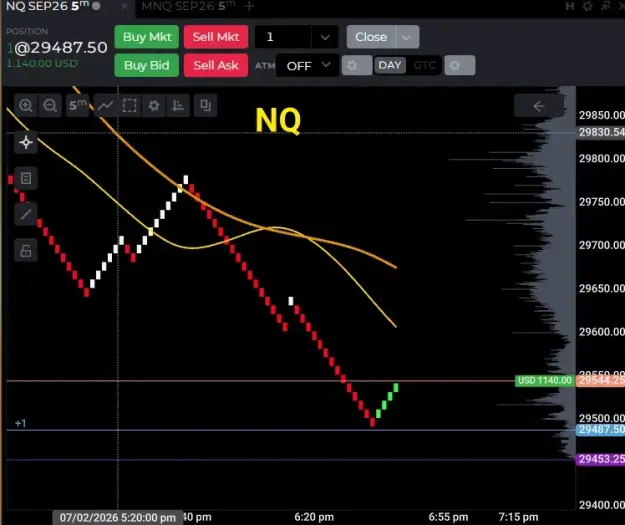Click the 29700.00 price axis label
625x525 pixels.
pos(601,245)
